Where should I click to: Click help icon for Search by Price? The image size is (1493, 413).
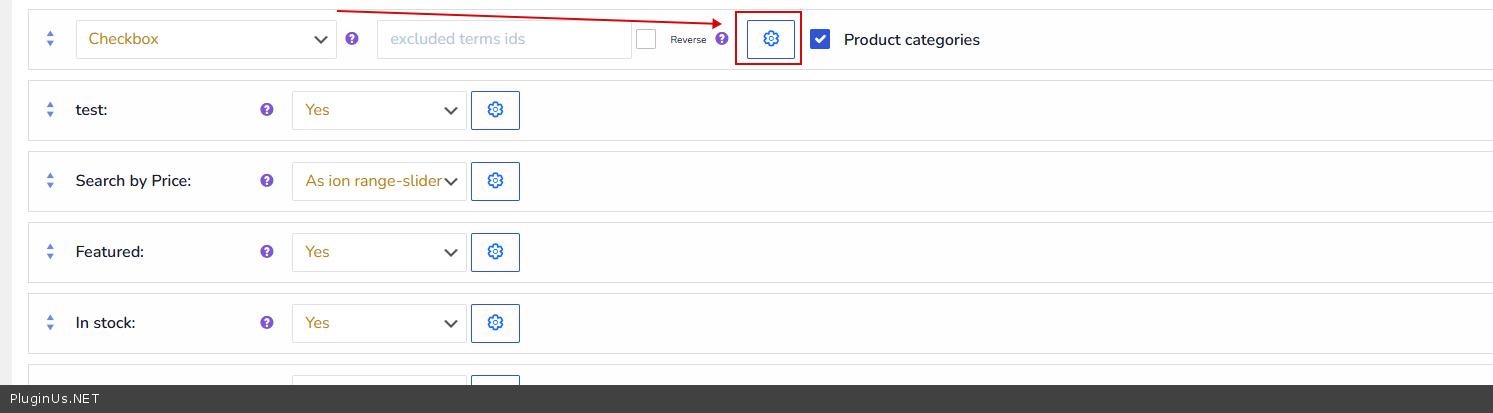(267, 181)
